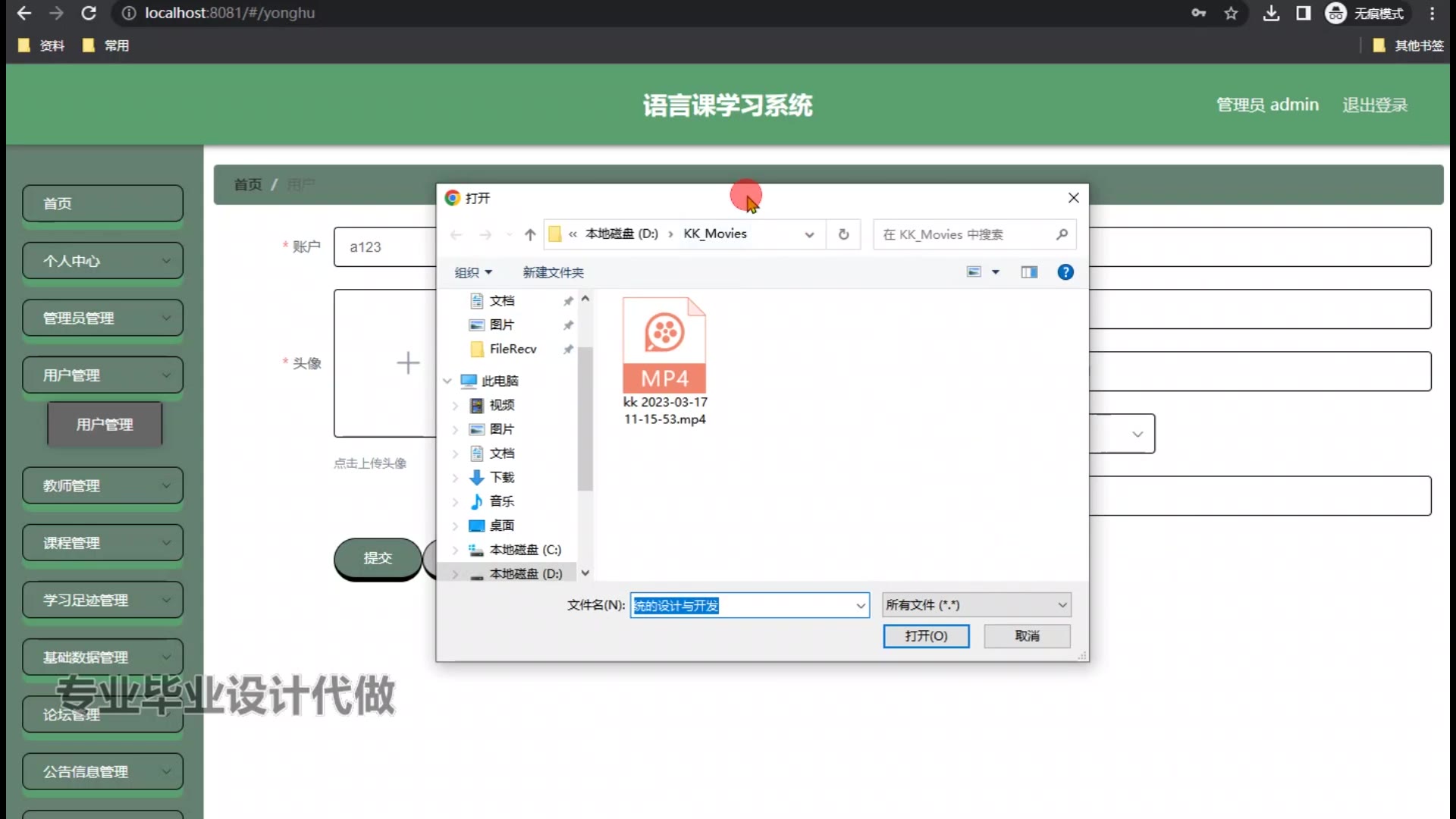Click the dialog's up-one-level arrow

coord(530,234)
